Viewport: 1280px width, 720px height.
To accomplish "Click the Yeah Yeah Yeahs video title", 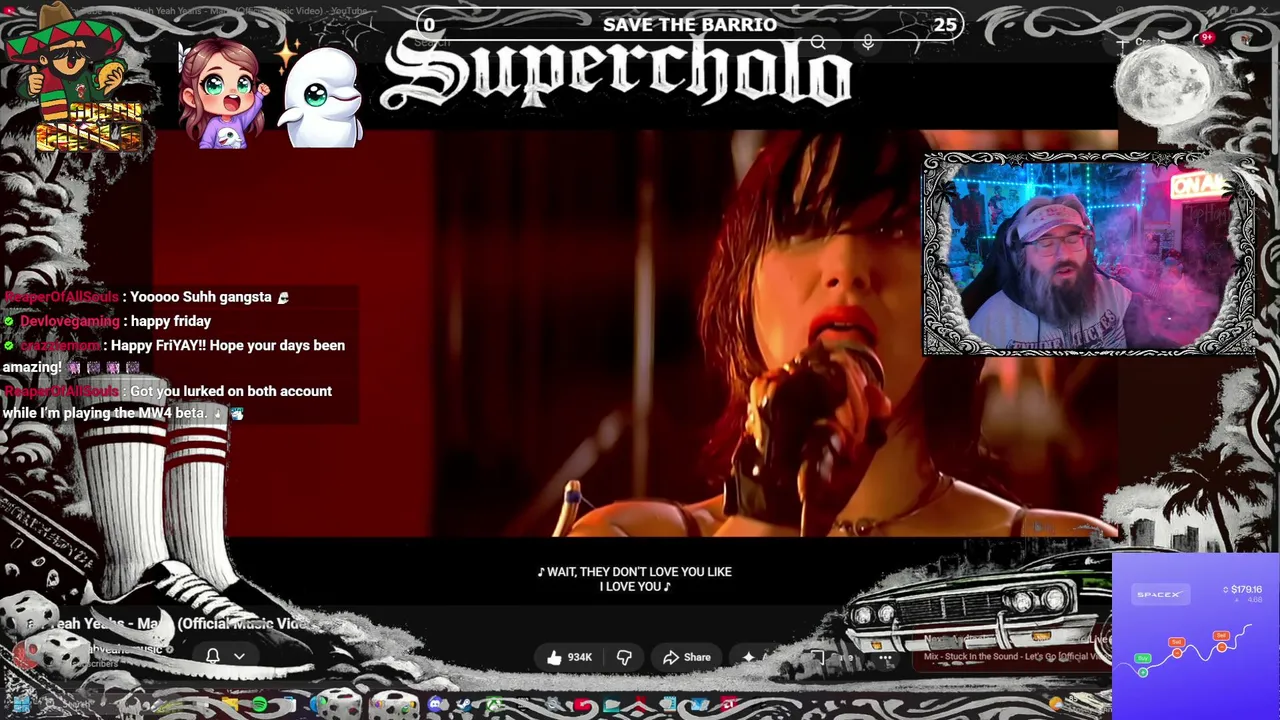I will click(165, 623).
